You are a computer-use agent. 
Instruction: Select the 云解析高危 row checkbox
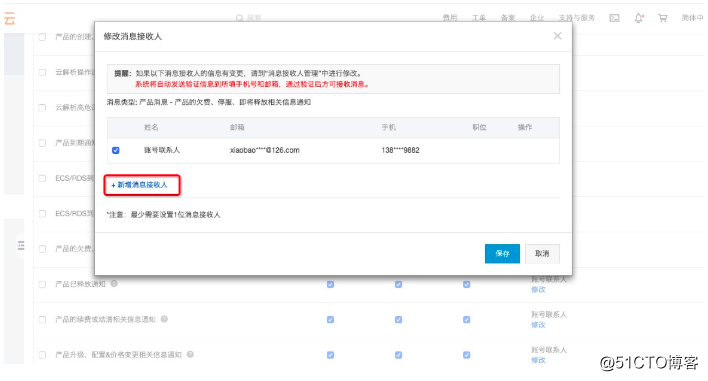coord(42,107)
